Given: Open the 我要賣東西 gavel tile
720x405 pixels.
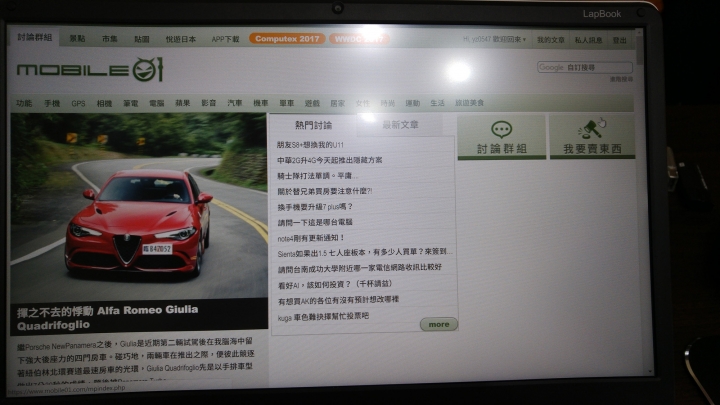Looking at the screenshot, I should (x=592, y=137).
